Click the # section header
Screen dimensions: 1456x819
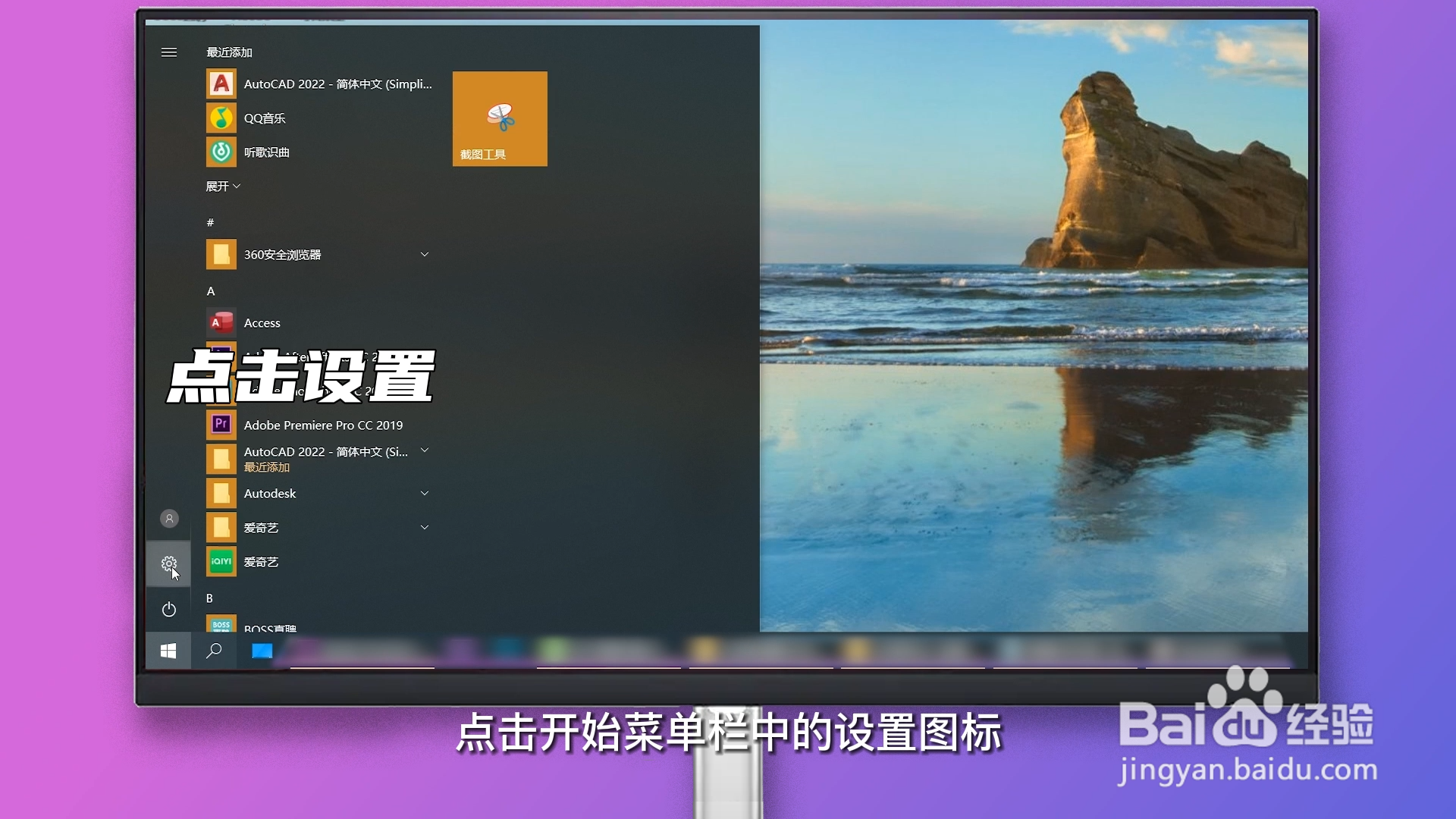pyautogui.click(x=210, y=223)
